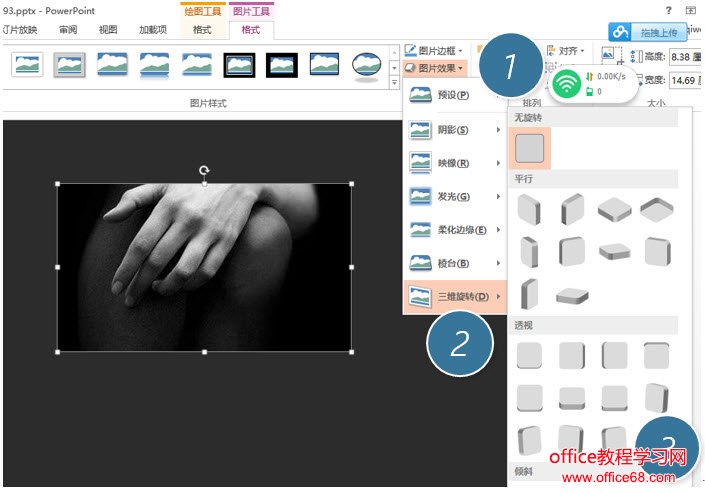The image size is (705, 494).
Task: Pick first preset in 平行 section third row
Action: [x=529, y=294]
